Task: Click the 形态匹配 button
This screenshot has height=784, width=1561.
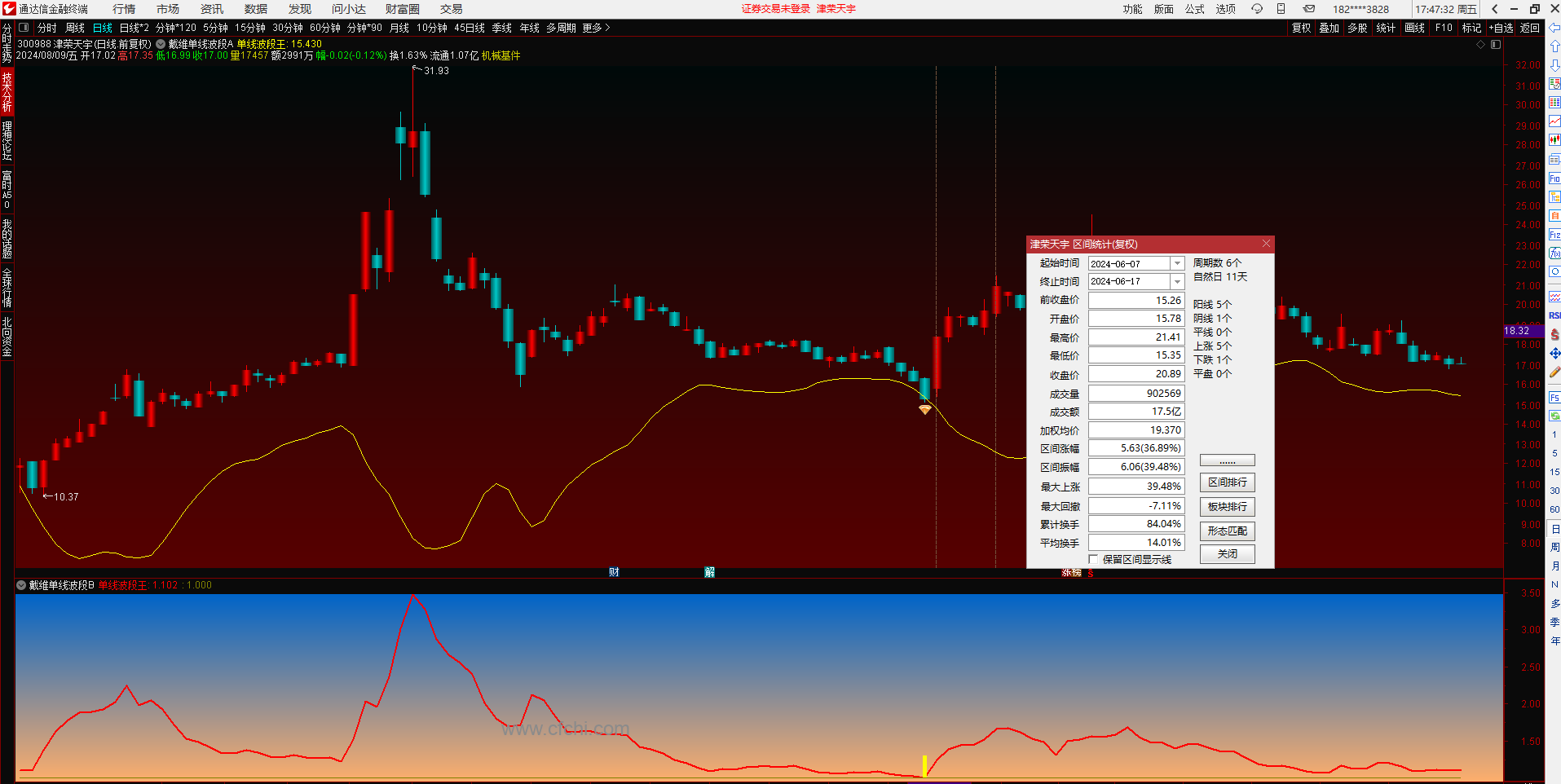Action: [x=1228, y=531]
